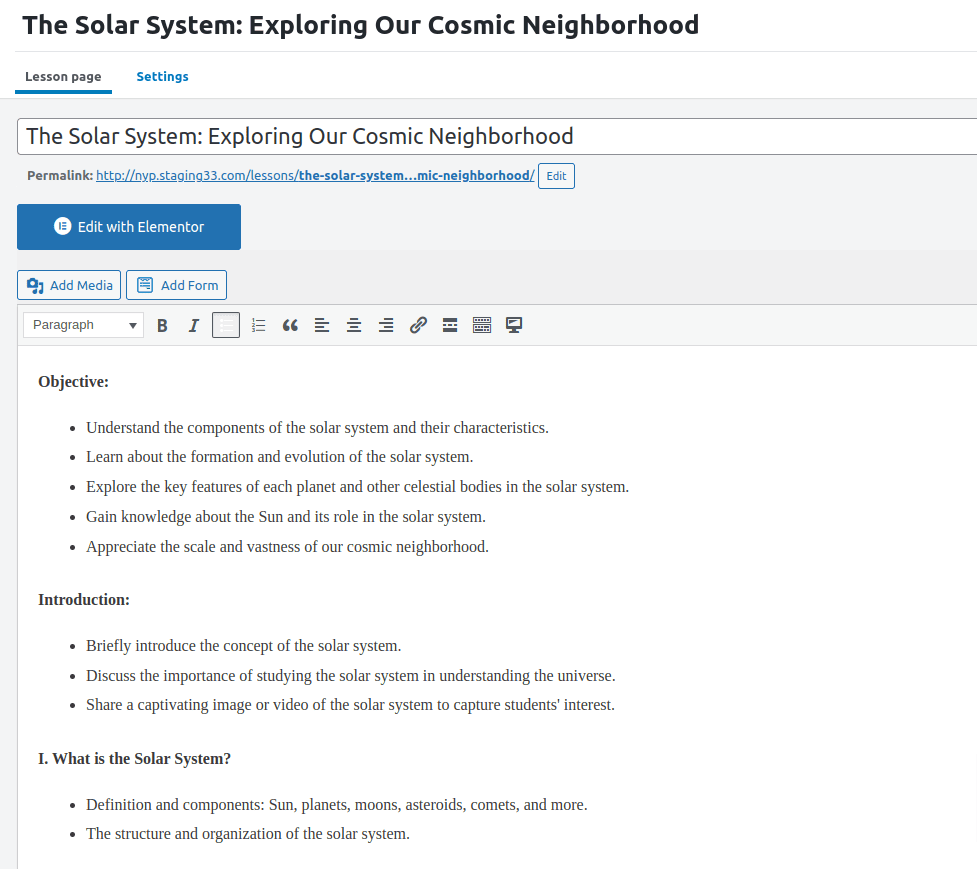Insert a blockquote

click(x=290, y=325)
